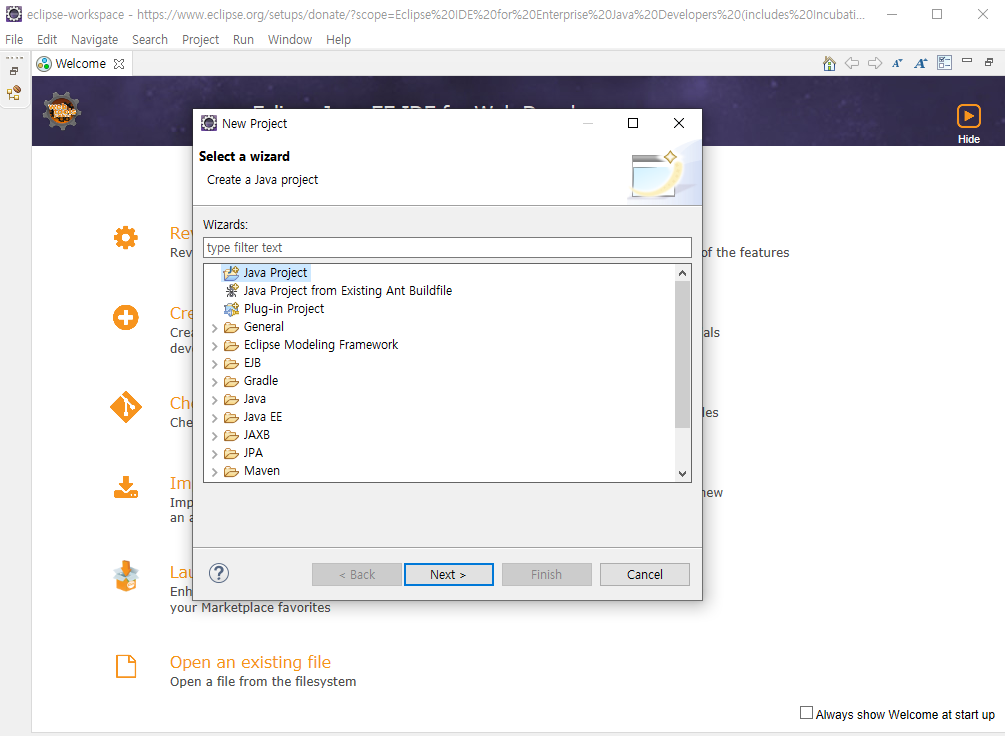Screen dimensions: 1005x736
Task: Click the Hide play icon on Welcome banner
Action: [968, 116]
